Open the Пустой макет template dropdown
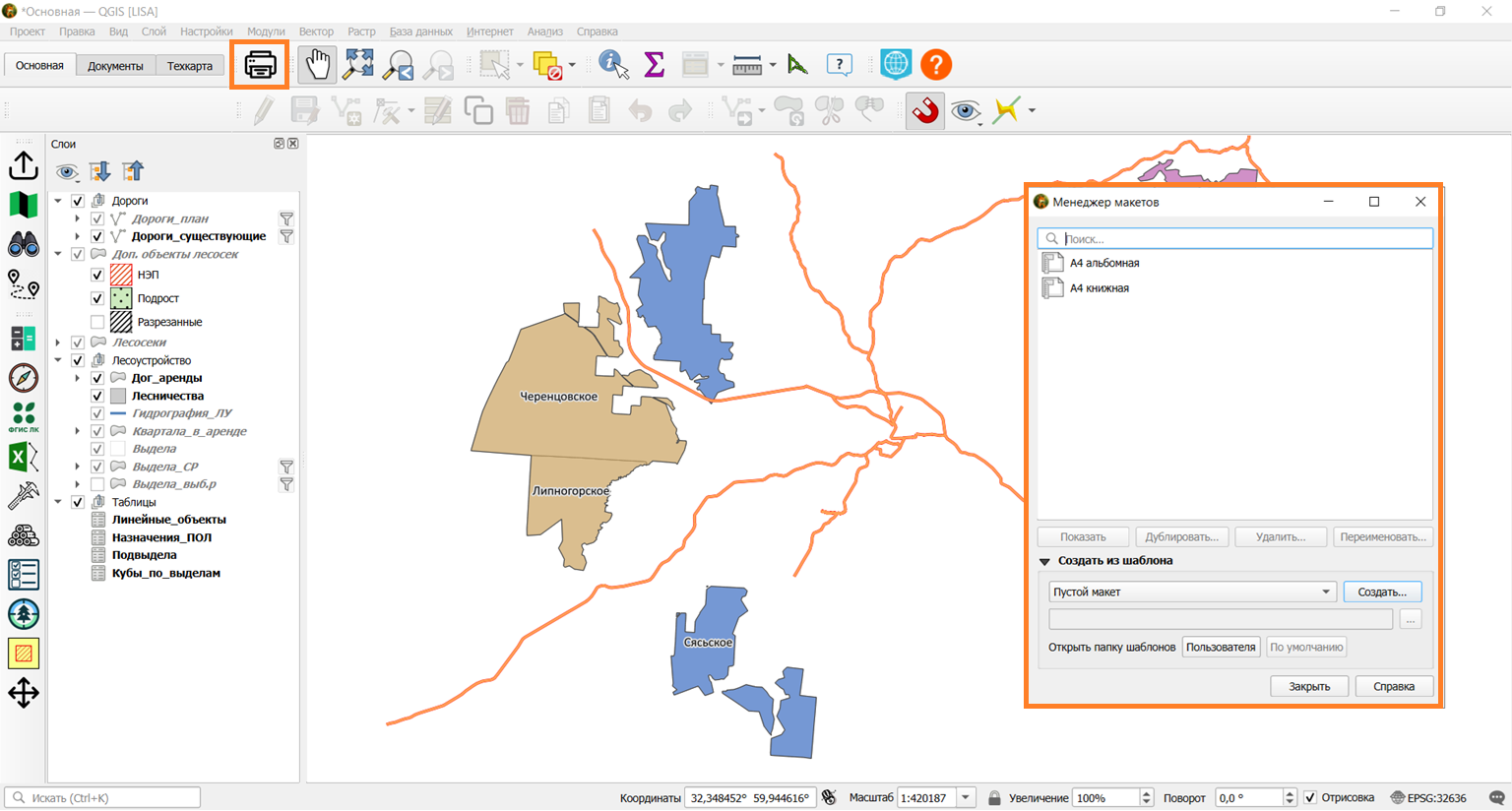This screenshot has width=1512, height=811. click(x=1192, y=592)
